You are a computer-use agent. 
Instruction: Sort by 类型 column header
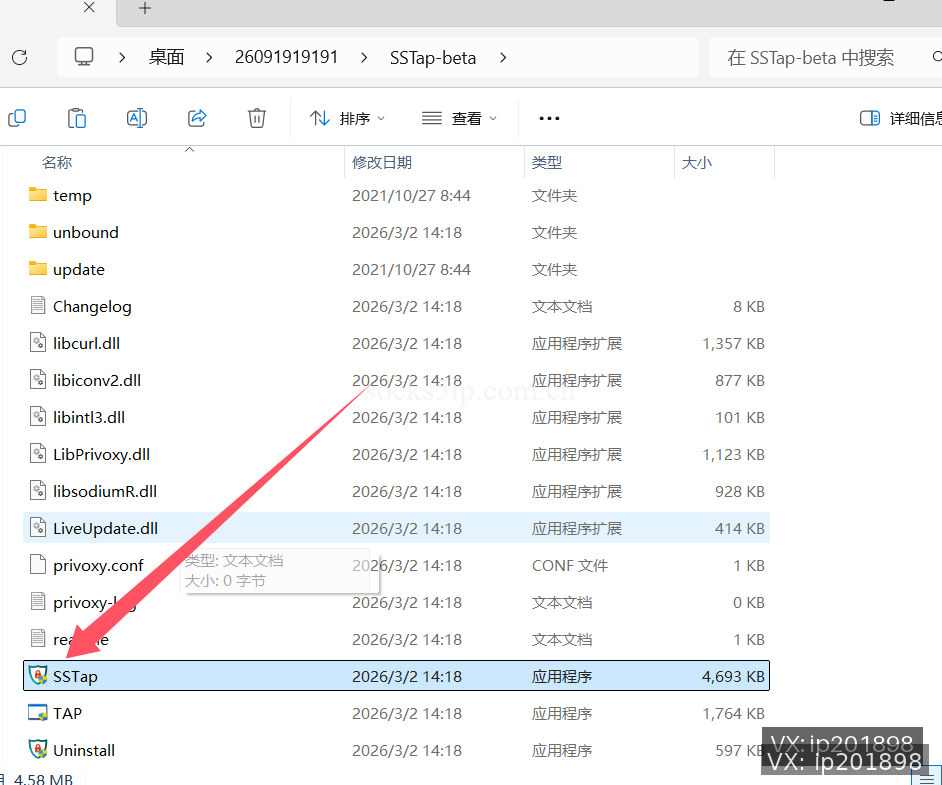click(x=547, y=162)
